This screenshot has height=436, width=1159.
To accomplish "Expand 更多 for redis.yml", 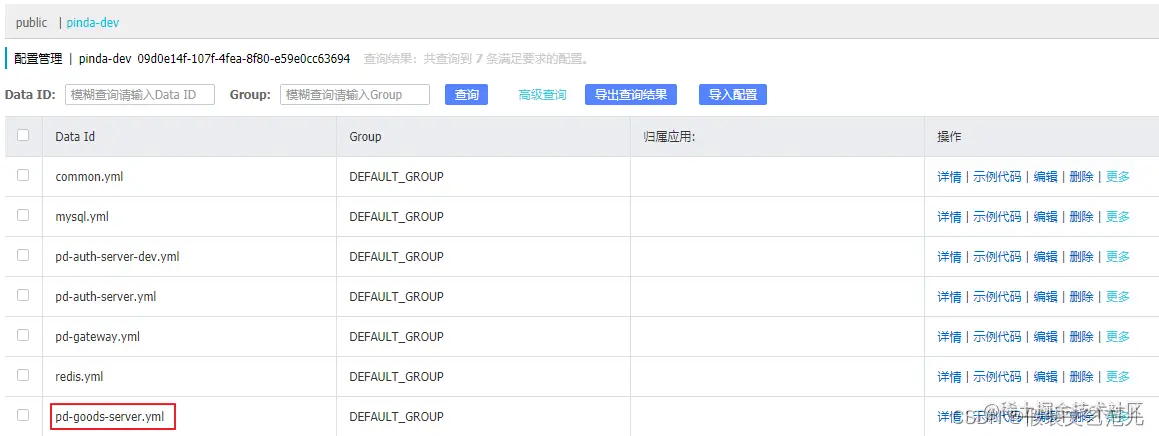I will point(1118,376).
